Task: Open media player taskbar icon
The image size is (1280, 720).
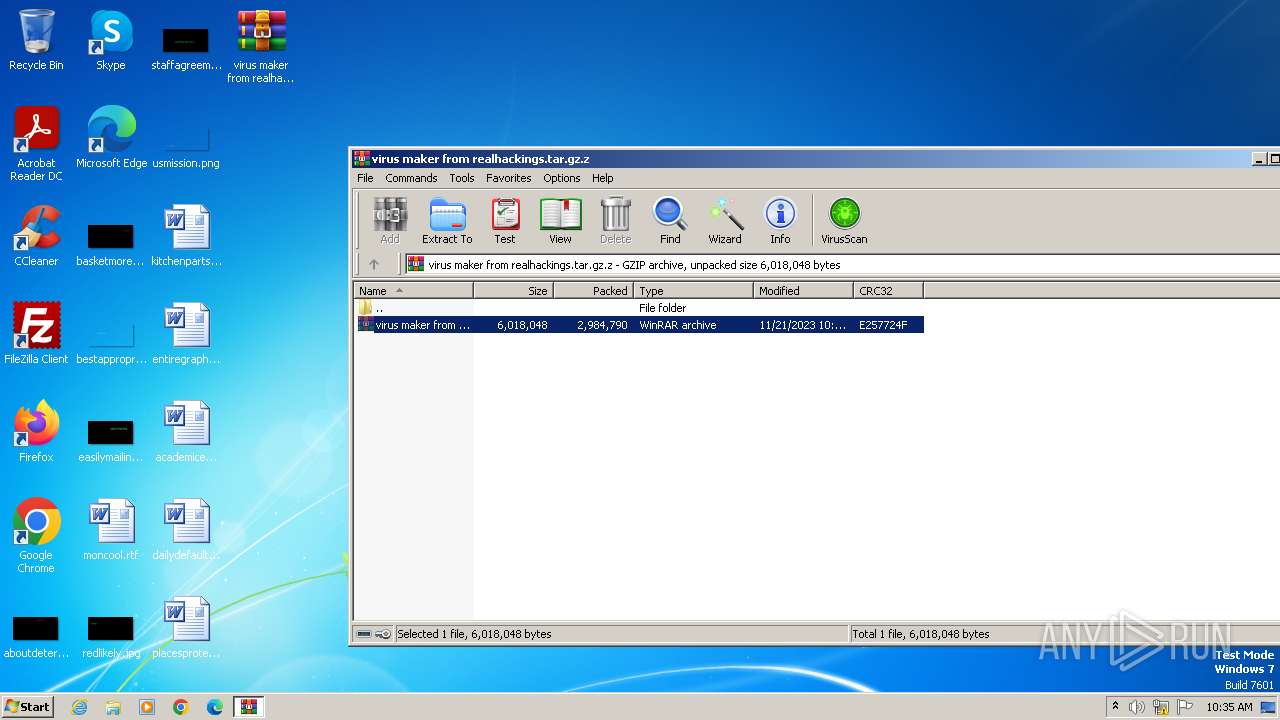Action: point(147,707)
